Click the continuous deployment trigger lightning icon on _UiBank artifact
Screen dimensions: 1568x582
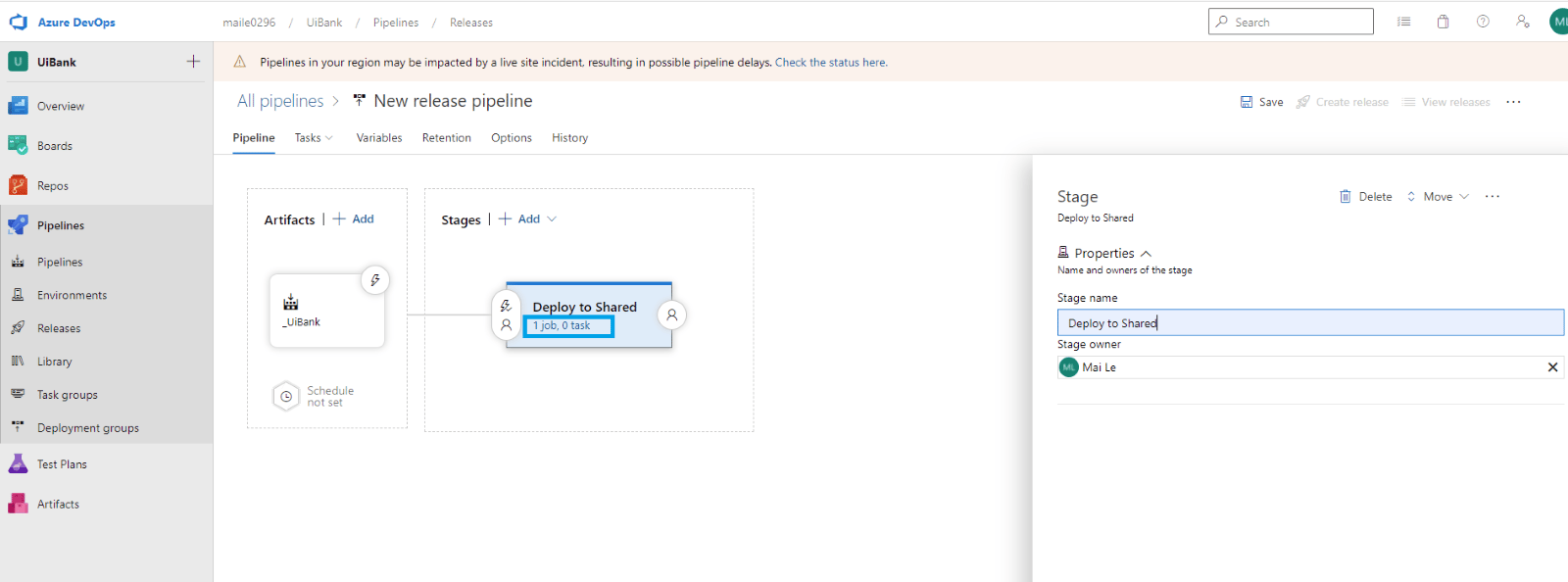click(x=375, y=280)
